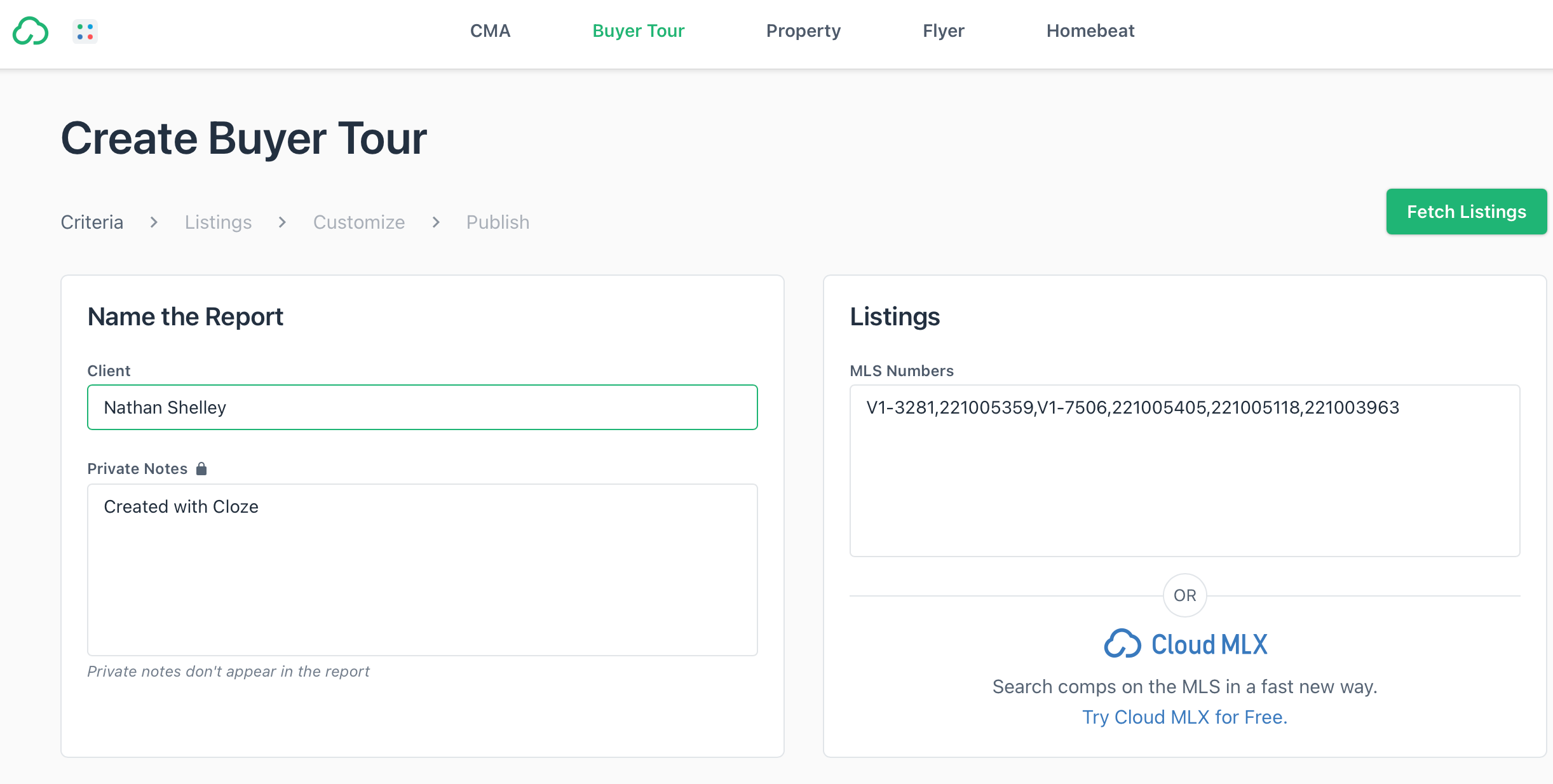Viewport: 1553px width, 784px height.
Task: Click into the Client name field
Action: [x=422, y=407]
